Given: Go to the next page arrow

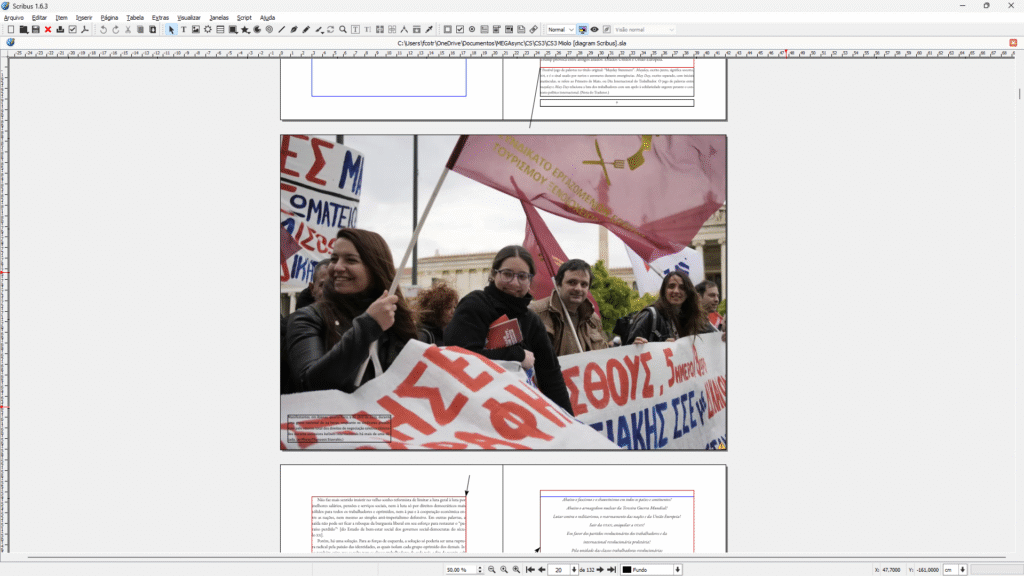Looking at the screenshot, I should 599,569.
